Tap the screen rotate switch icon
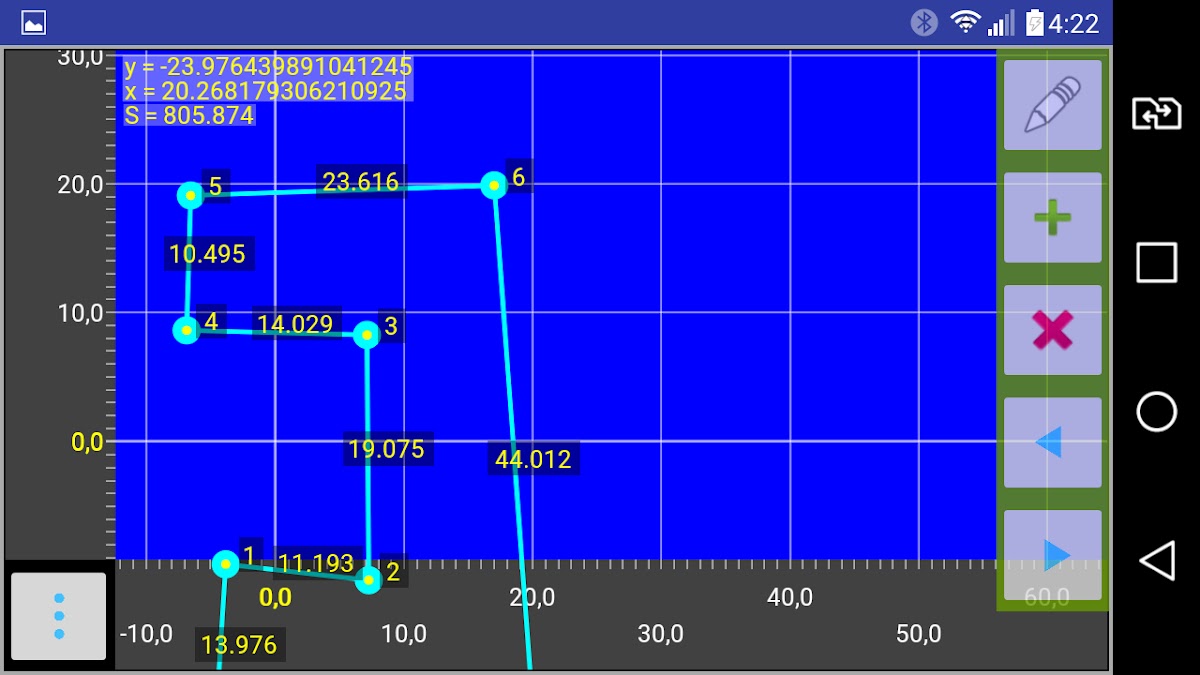Screen dimensions: 1200x675 point(1156,114)
